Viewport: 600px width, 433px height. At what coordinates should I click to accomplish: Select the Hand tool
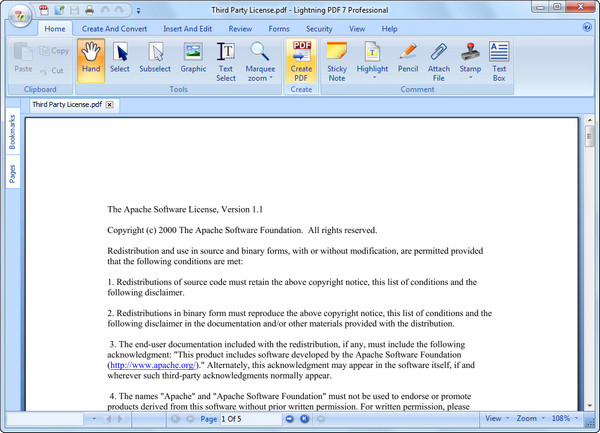(x=92, y=60)
